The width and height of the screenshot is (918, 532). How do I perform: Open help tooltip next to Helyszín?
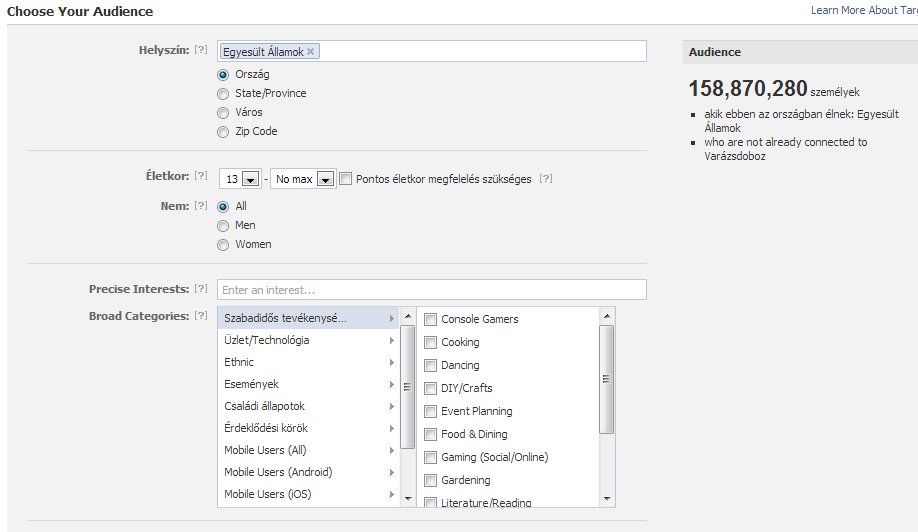click(201, 50)
